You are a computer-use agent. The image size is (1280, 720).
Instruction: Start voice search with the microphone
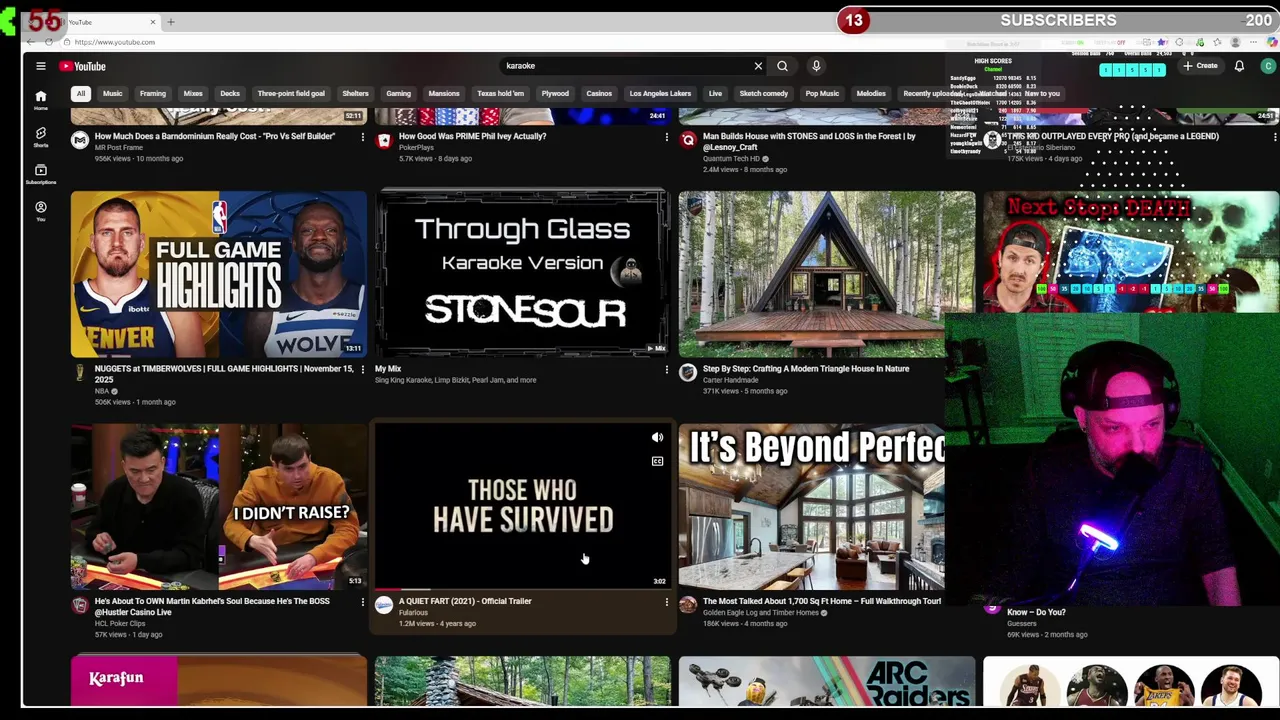[816, 66]
